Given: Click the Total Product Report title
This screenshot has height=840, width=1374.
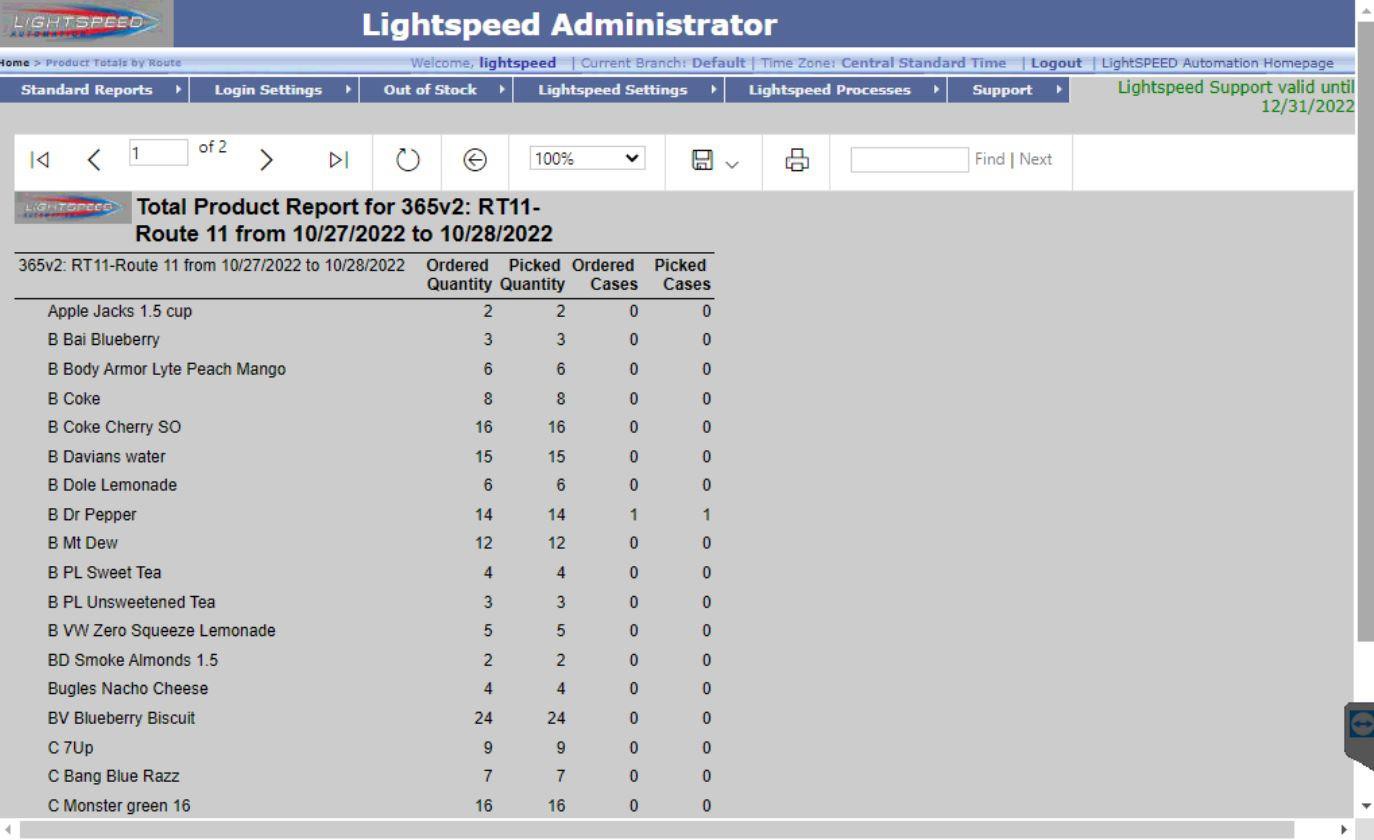Looking at the screenshot, I should click(344, 221).
